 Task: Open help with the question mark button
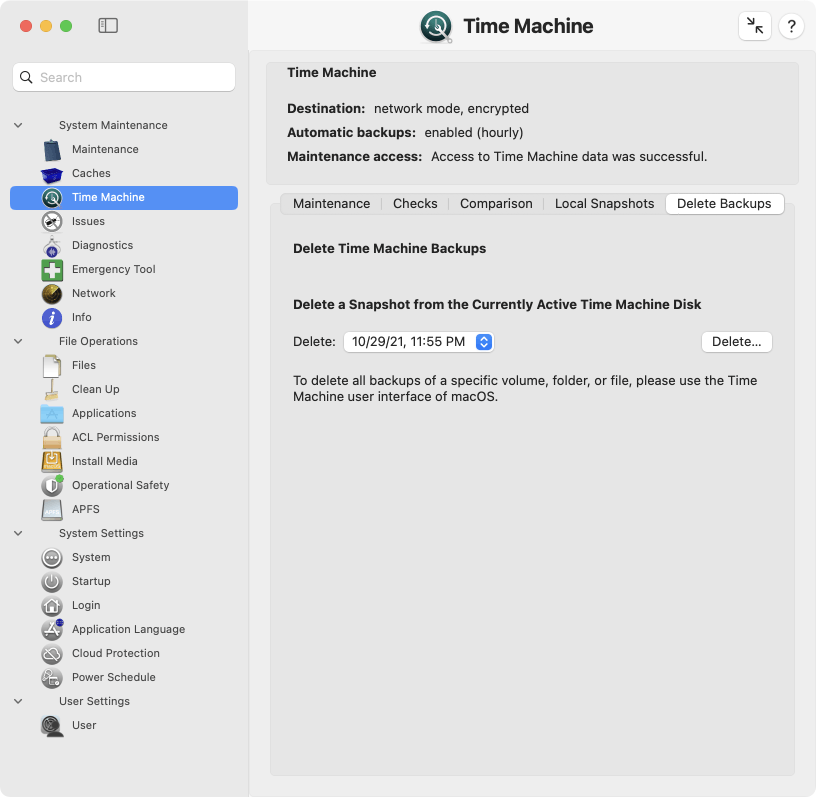point(792,26)
